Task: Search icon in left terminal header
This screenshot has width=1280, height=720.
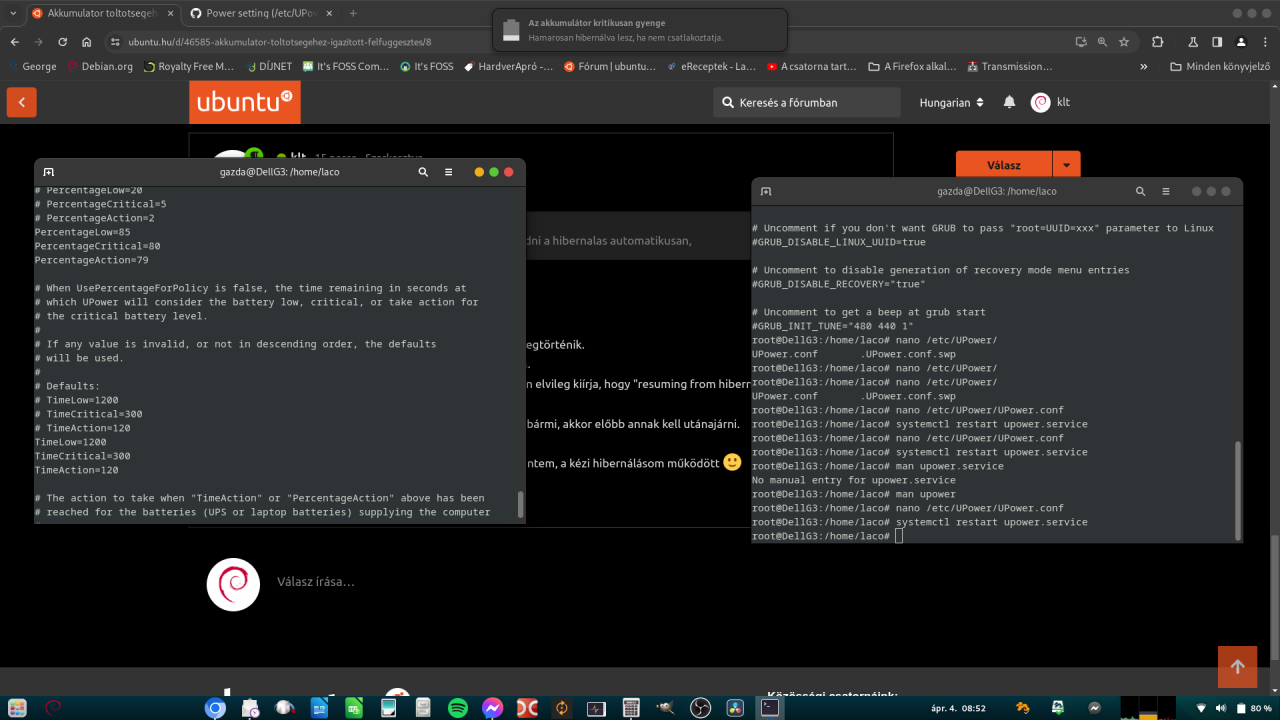Action: pos(423,172)
